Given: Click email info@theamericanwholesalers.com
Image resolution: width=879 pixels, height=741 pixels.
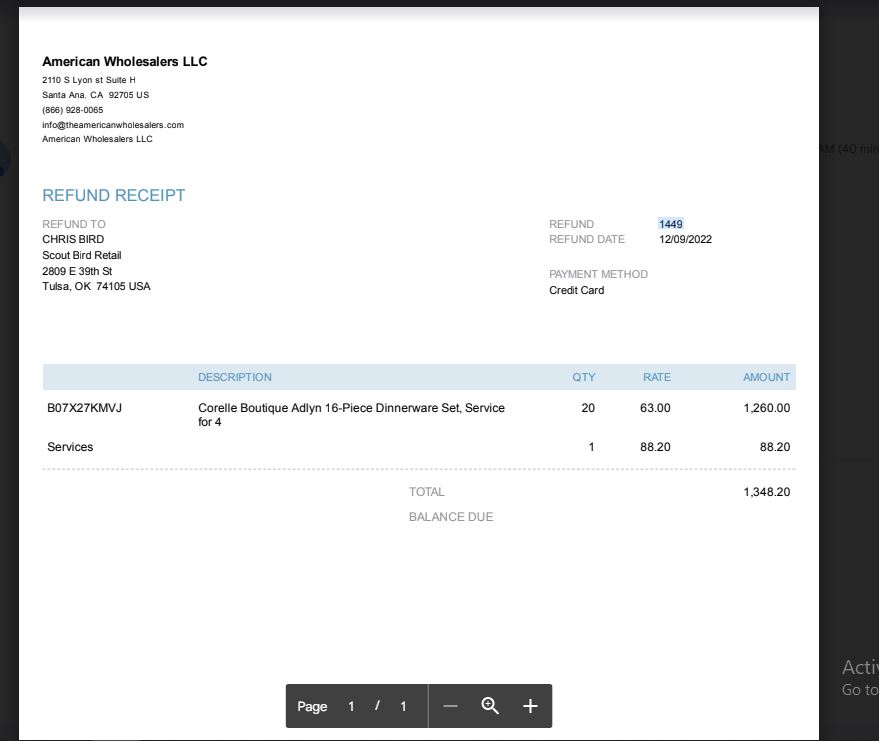Looking at the screenshot, I should click(x=113, y=125).
